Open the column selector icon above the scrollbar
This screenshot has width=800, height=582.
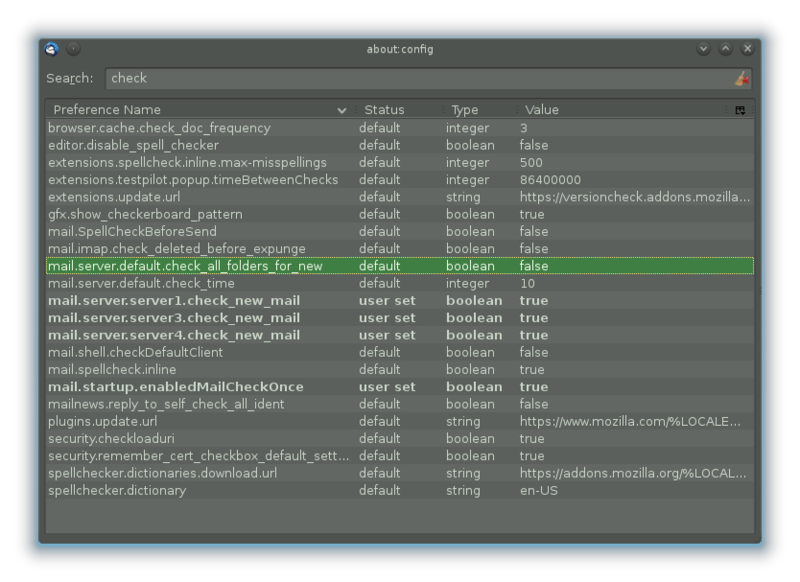pos(742,110)
